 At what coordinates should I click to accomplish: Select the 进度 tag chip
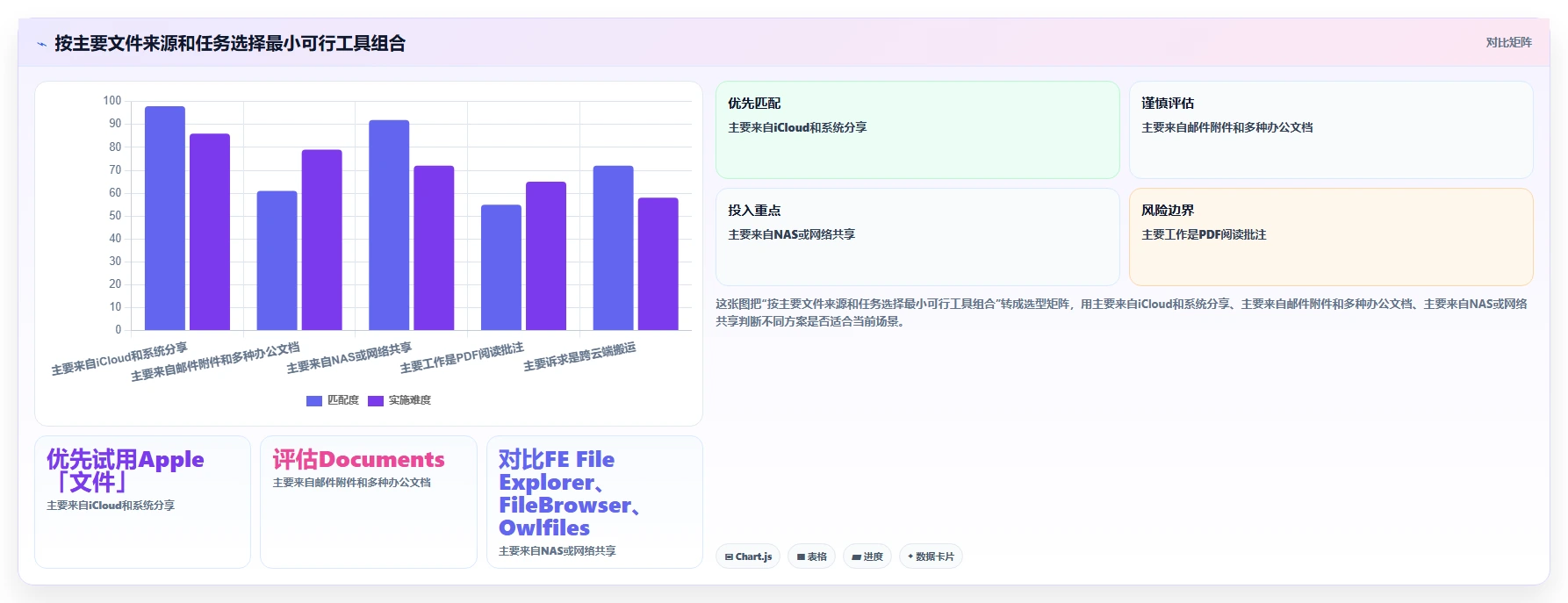click(x=867, y=556)
